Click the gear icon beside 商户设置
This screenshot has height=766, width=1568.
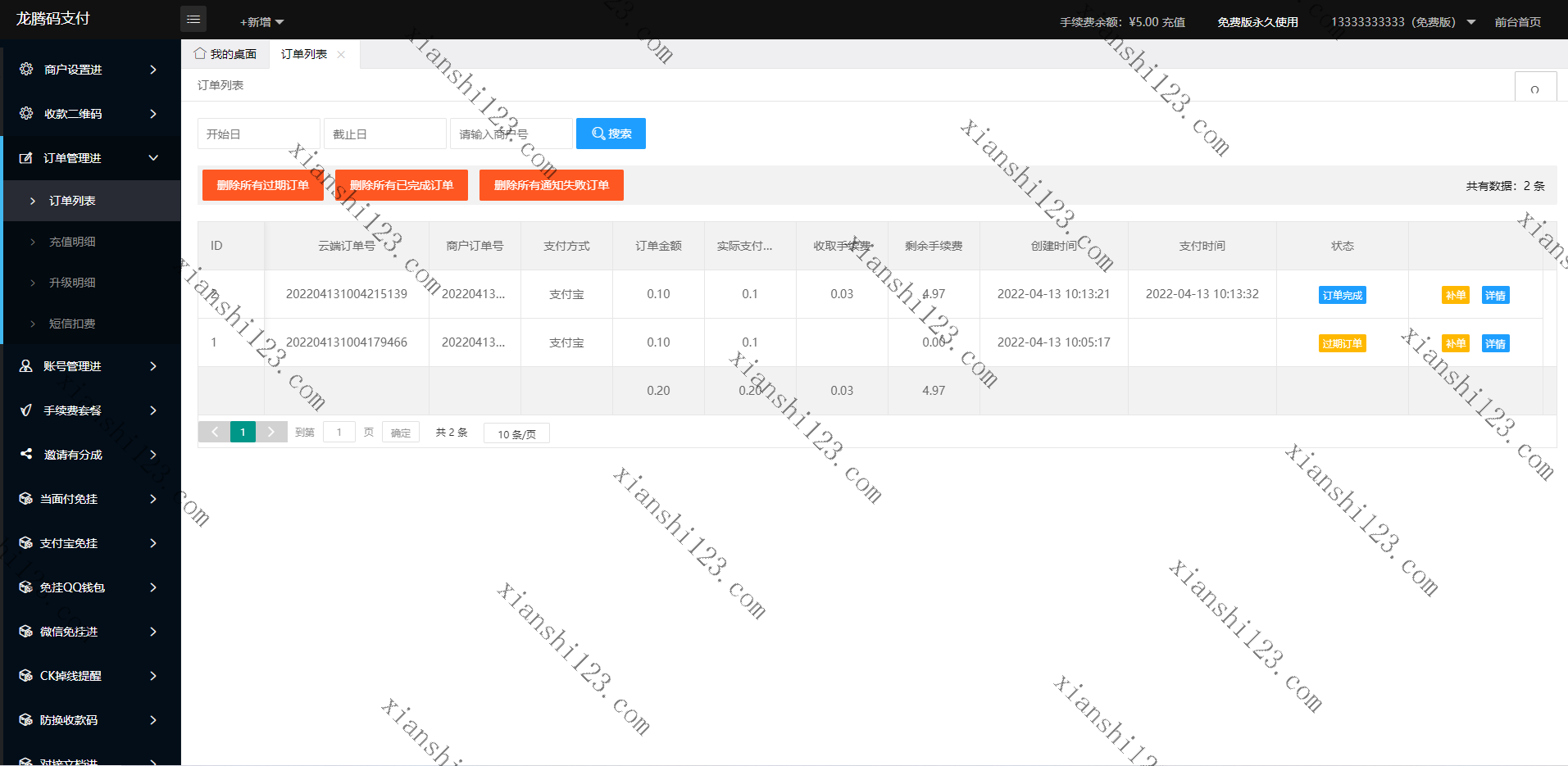[x=26, y=69]
